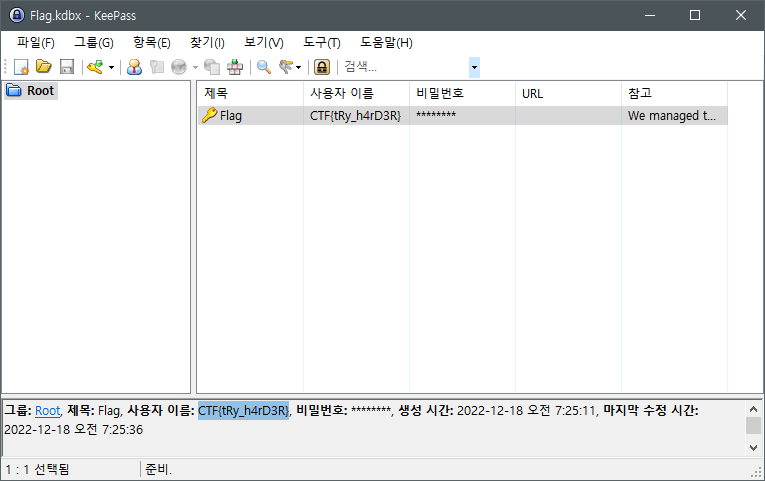Screen dimensions: 765x481
Task: Click the 'We managed t...' notes cell
Action: (x=674, y=116)
